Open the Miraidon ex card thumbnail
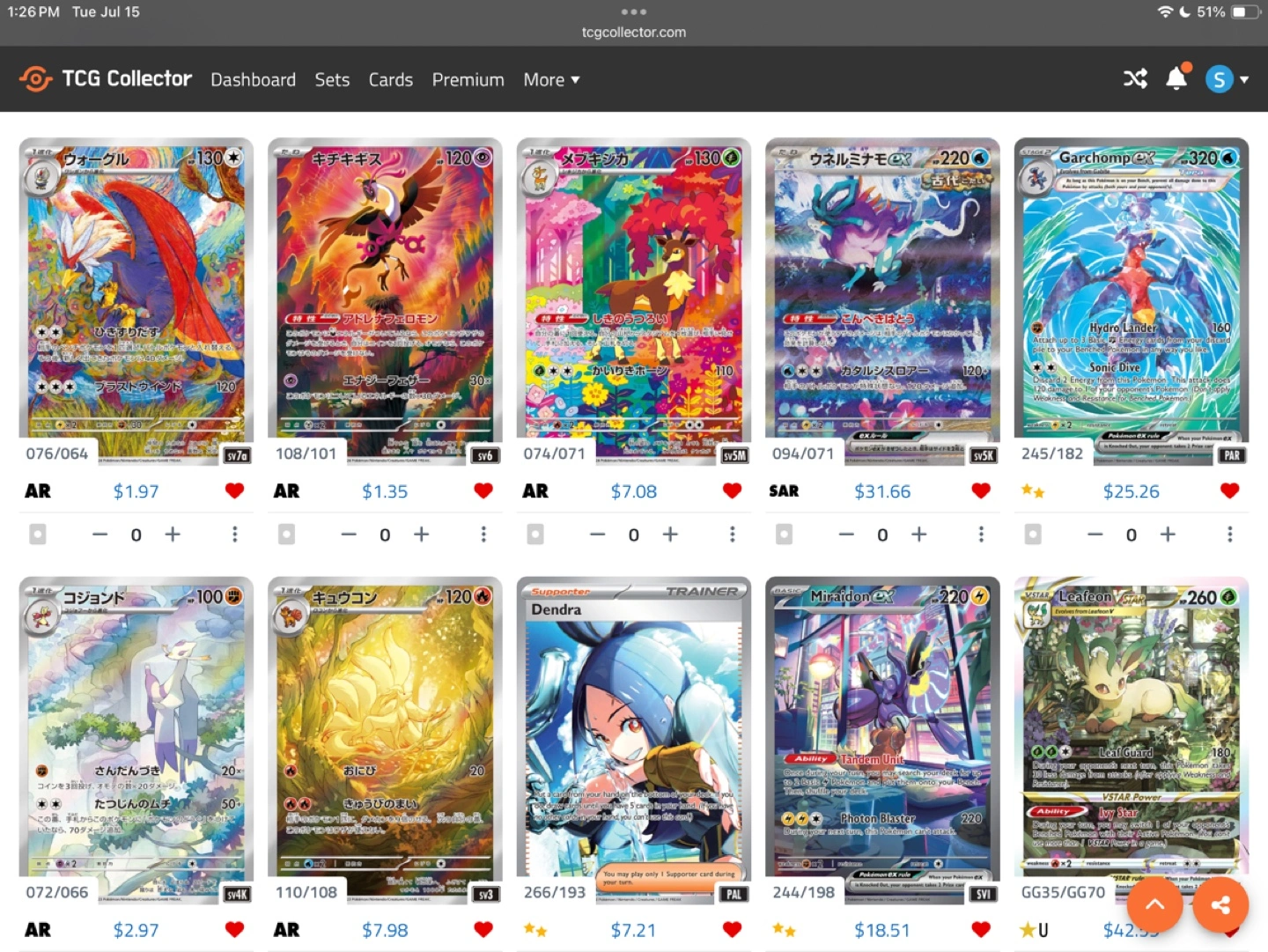The image size is (1268, 952). pyautogui.click(x=882, y=740)
